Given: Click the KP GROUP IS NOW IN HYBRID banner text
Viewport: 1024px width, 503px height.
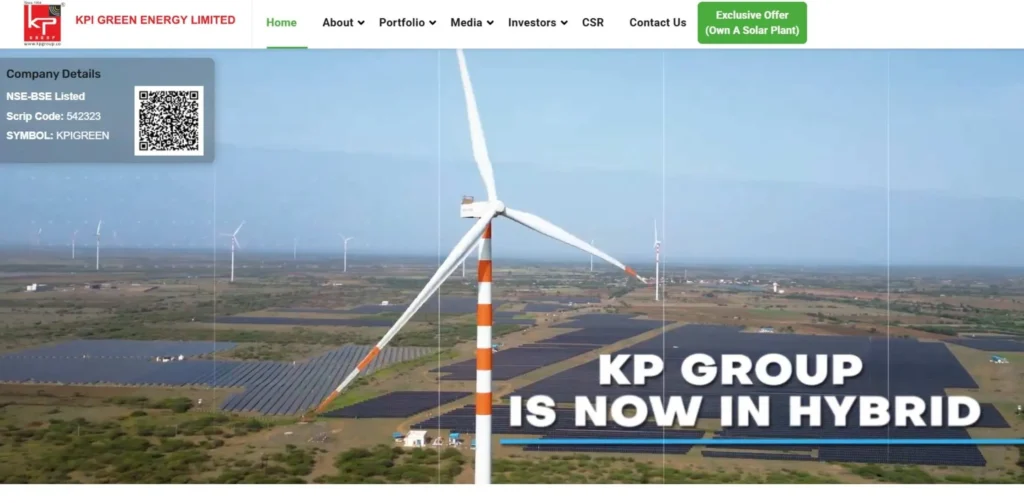Looking at the screenshot, I should pos(743,391).
